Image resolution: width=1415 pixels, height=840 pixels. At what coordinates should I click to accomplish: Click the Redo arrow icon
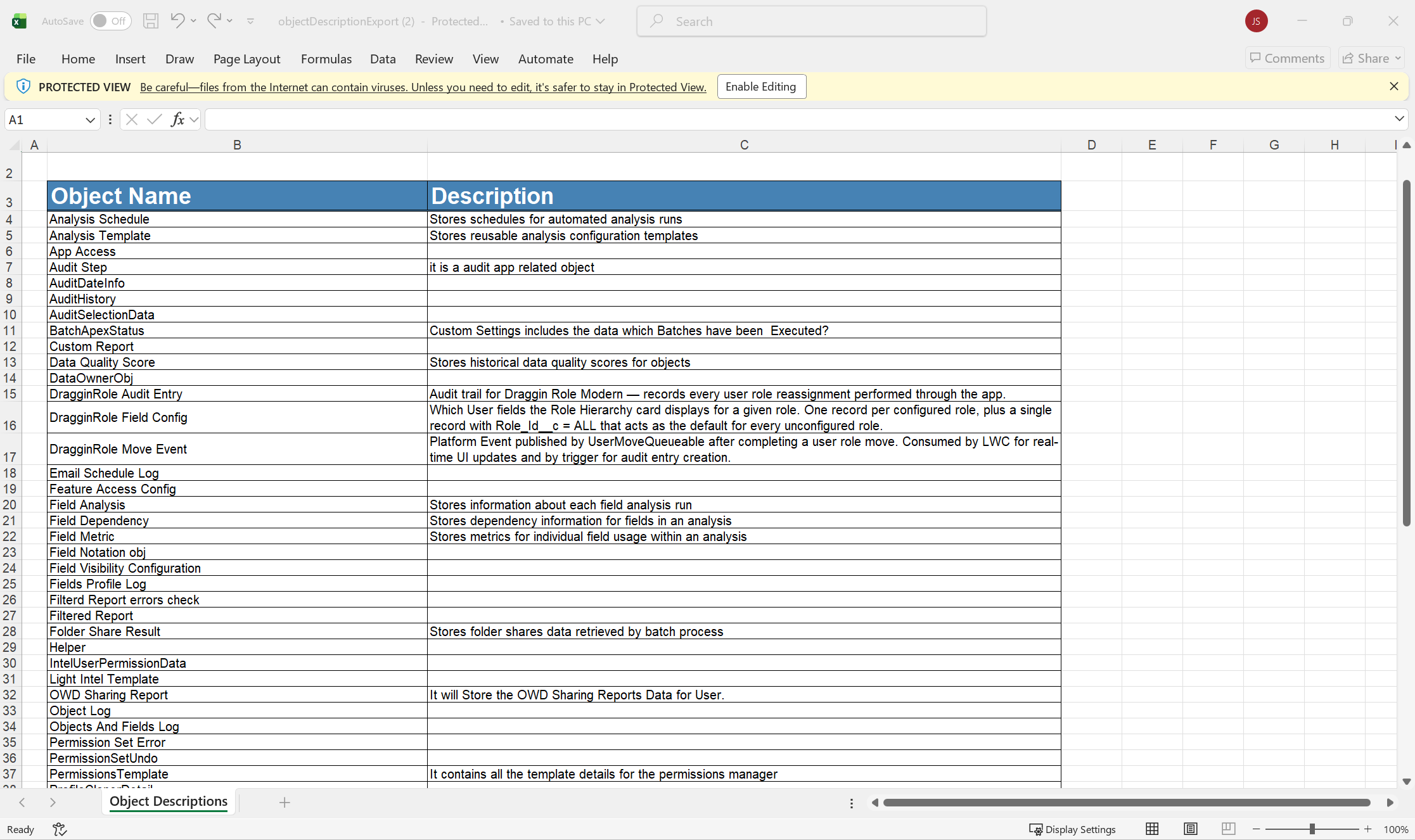pos(214,21)
